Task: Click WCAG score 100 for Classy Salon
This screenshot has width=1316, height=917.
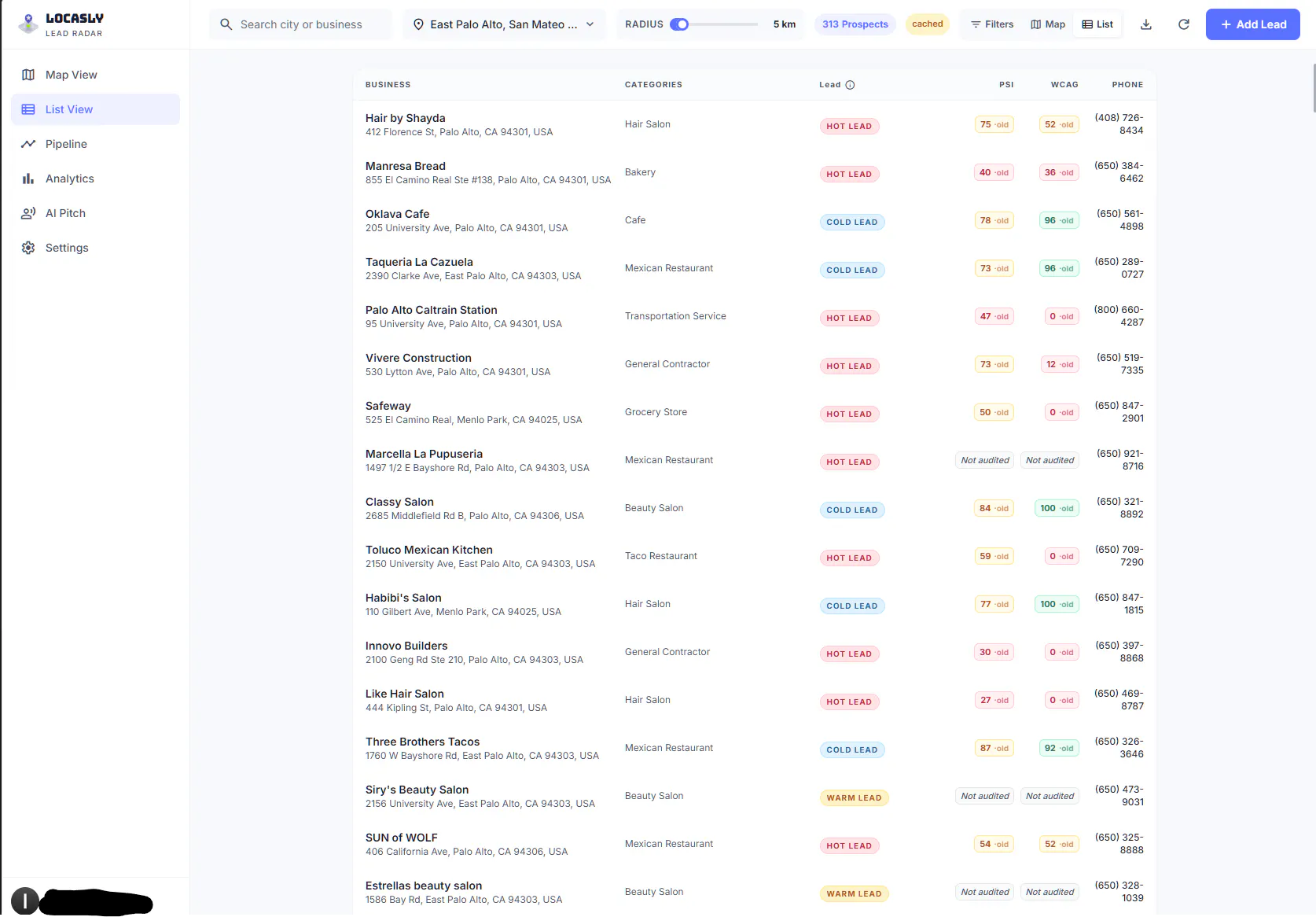Action: pyautogui.click(x=1057, y=508)
